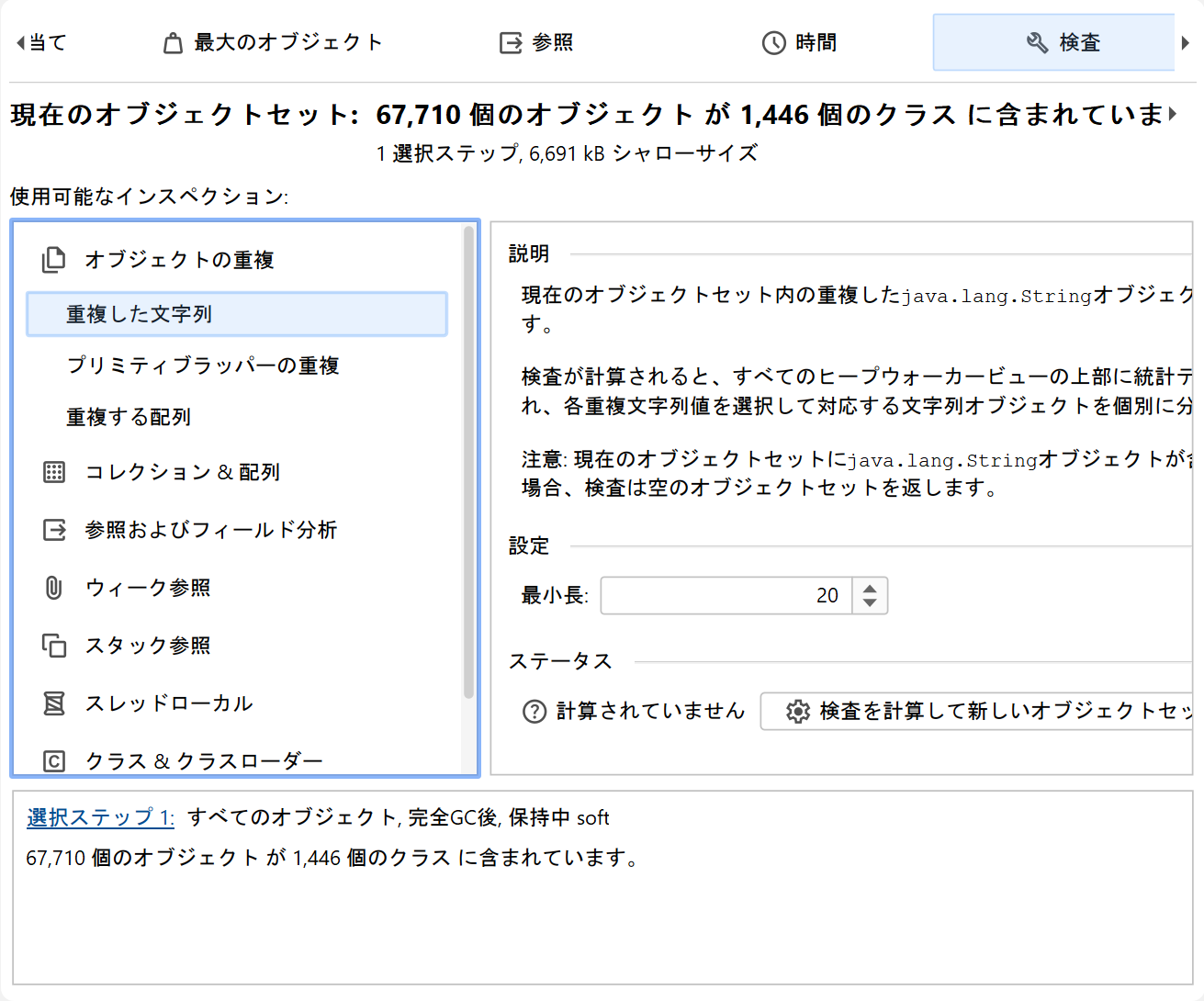Click the 参照およびフィールド分析 arrow icon
The height and width of the screenshot is (1001, 1204).
pos(54,530)
